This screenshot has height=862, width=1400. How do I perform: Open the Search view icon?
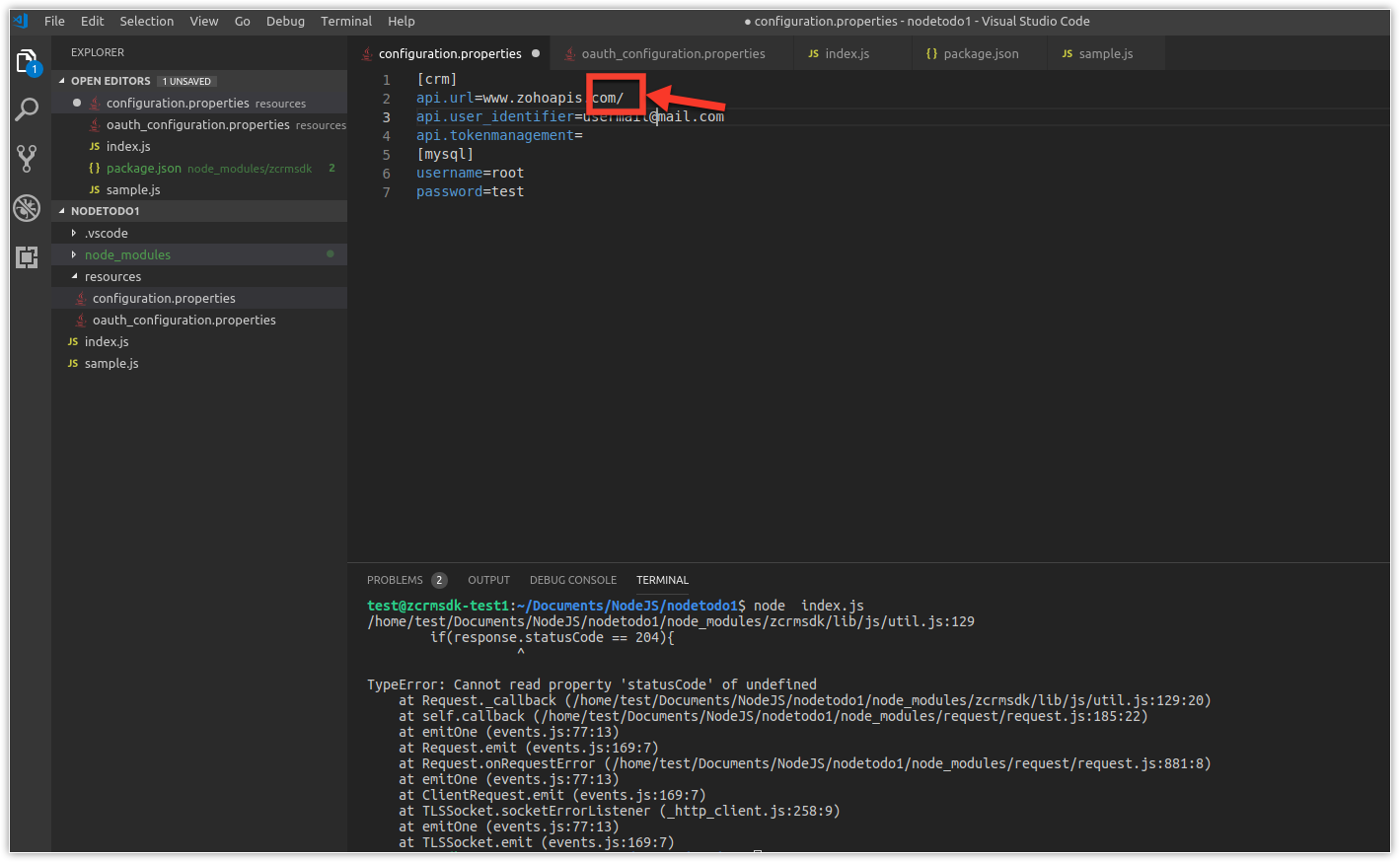click(27, 109)
